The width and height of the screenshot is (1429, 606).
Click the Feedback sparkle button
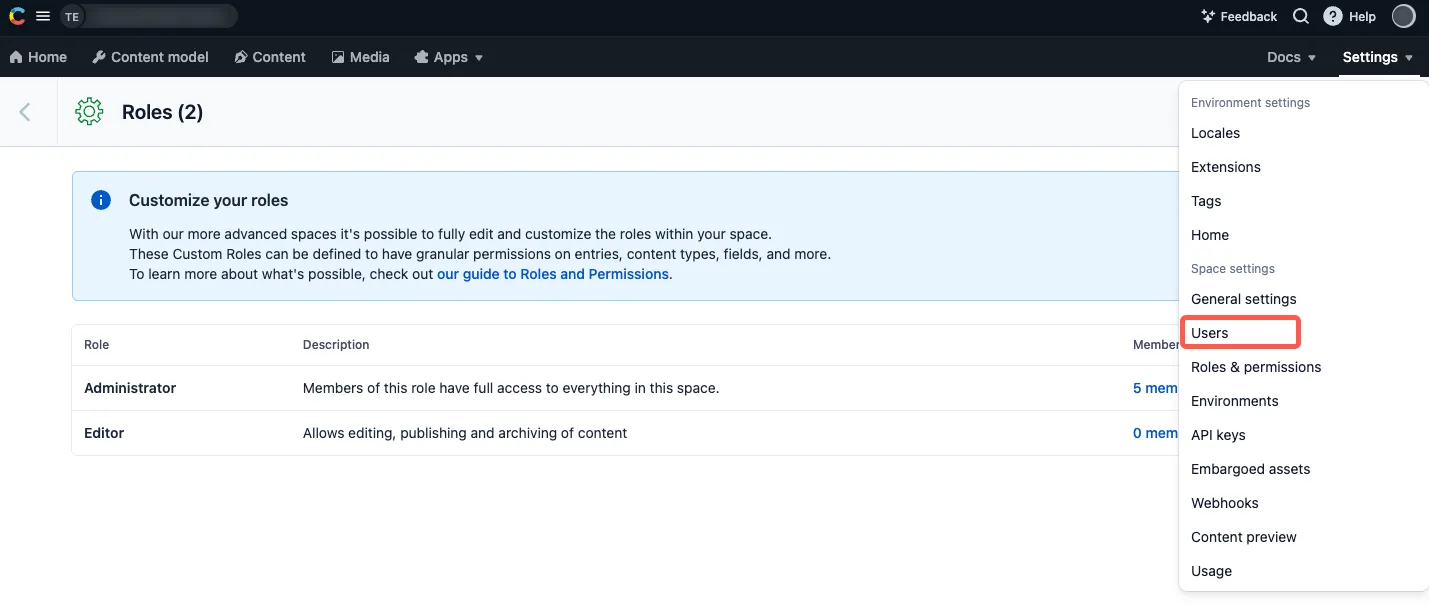tap(1239, 16)
